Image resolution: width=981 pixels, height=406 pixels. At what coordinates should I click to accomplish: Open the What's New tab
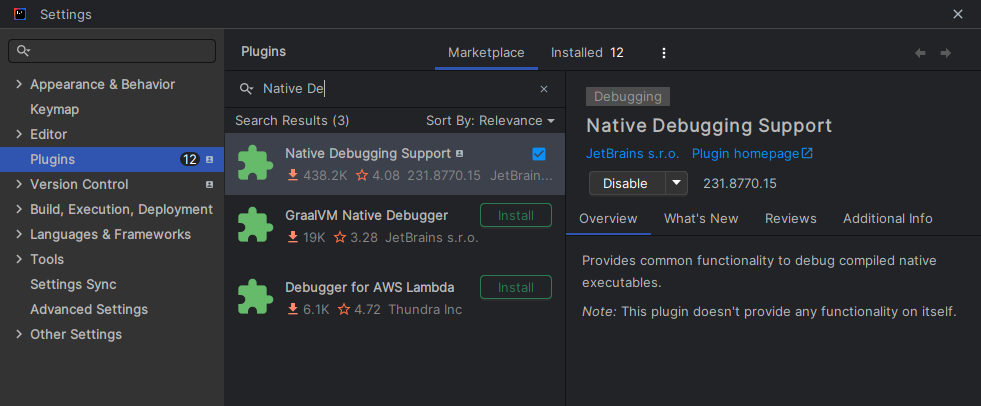pyautogui.click(x=701, y=219)
